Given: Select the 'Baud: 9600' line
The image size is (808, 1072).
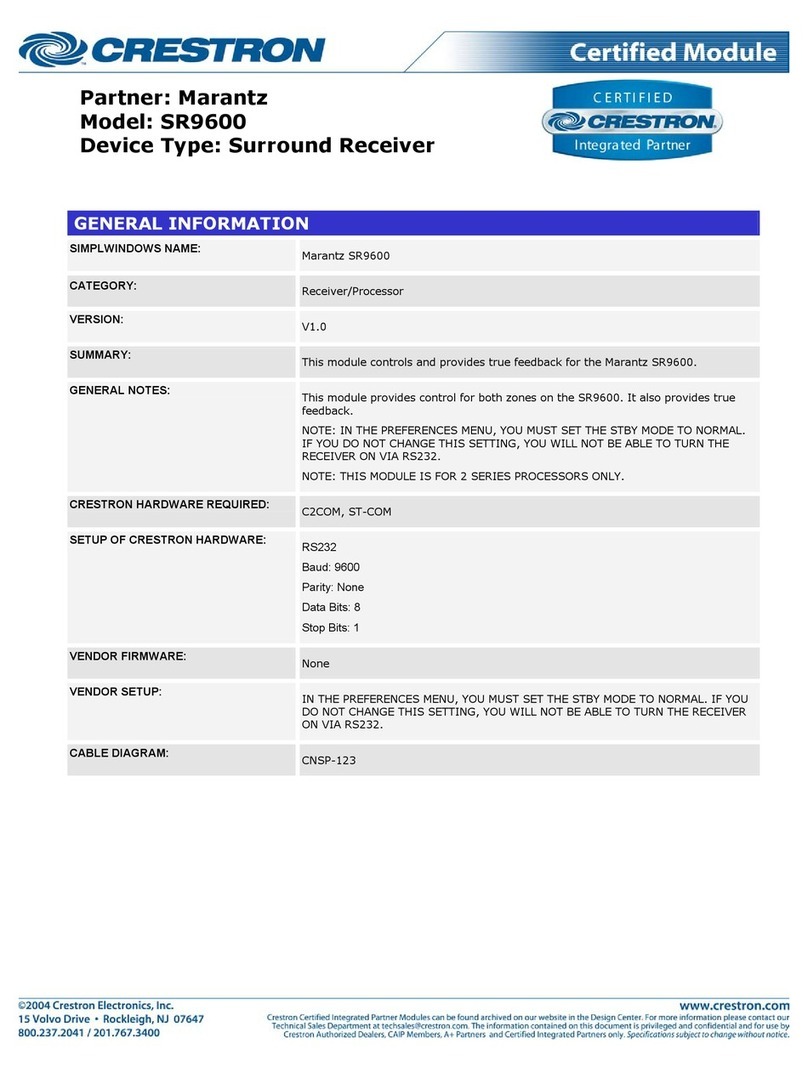Looking at the screenshot, I should (x=330, y=567).
